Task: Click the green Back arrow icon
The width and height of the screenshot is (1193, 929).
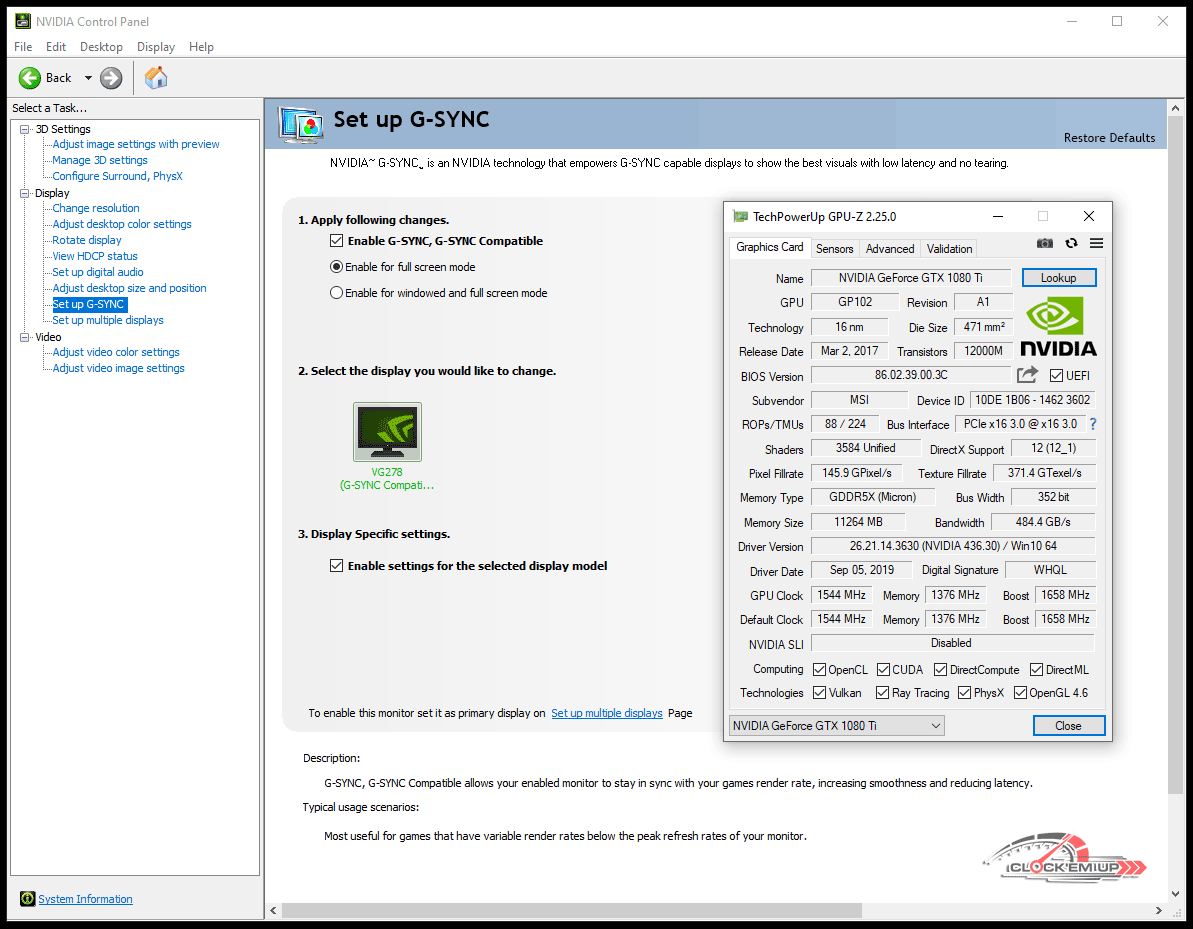Action: [x=30, y=78]
